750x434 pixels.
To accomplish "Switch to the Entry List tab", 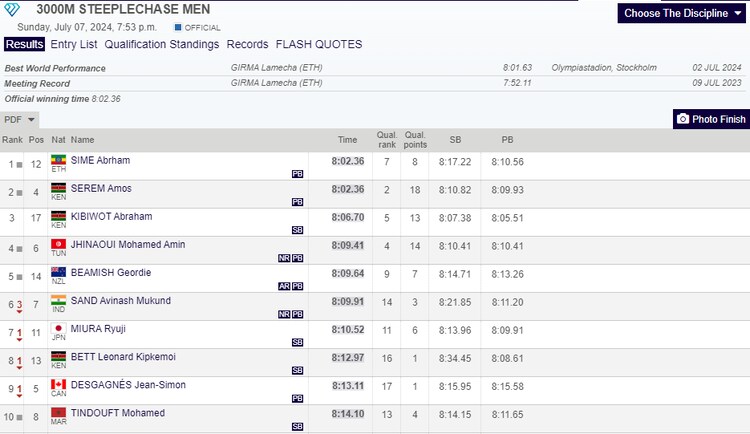I will click(x=74, y=44).
